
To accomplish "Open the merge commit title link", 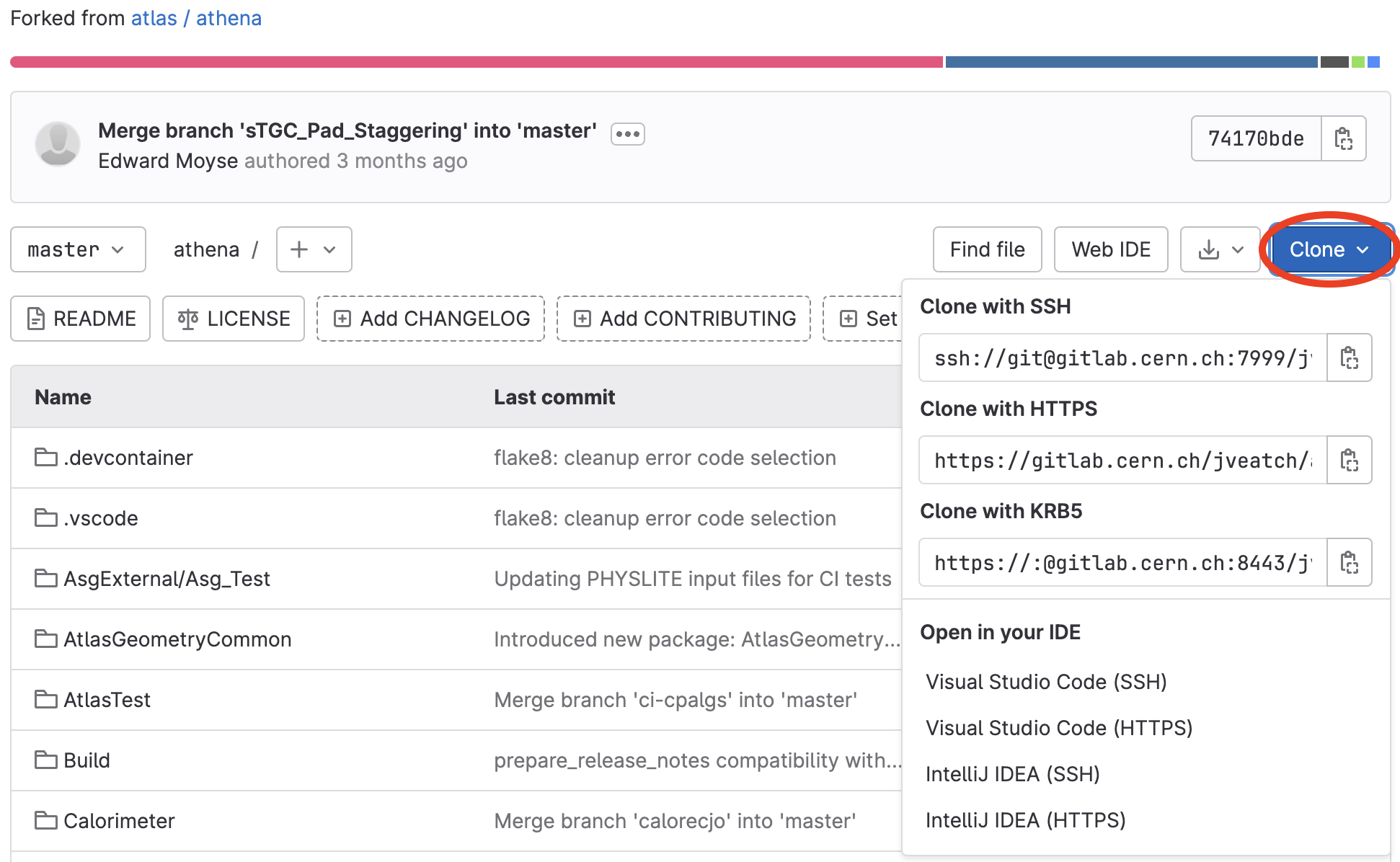I will [x=347, y=130].
